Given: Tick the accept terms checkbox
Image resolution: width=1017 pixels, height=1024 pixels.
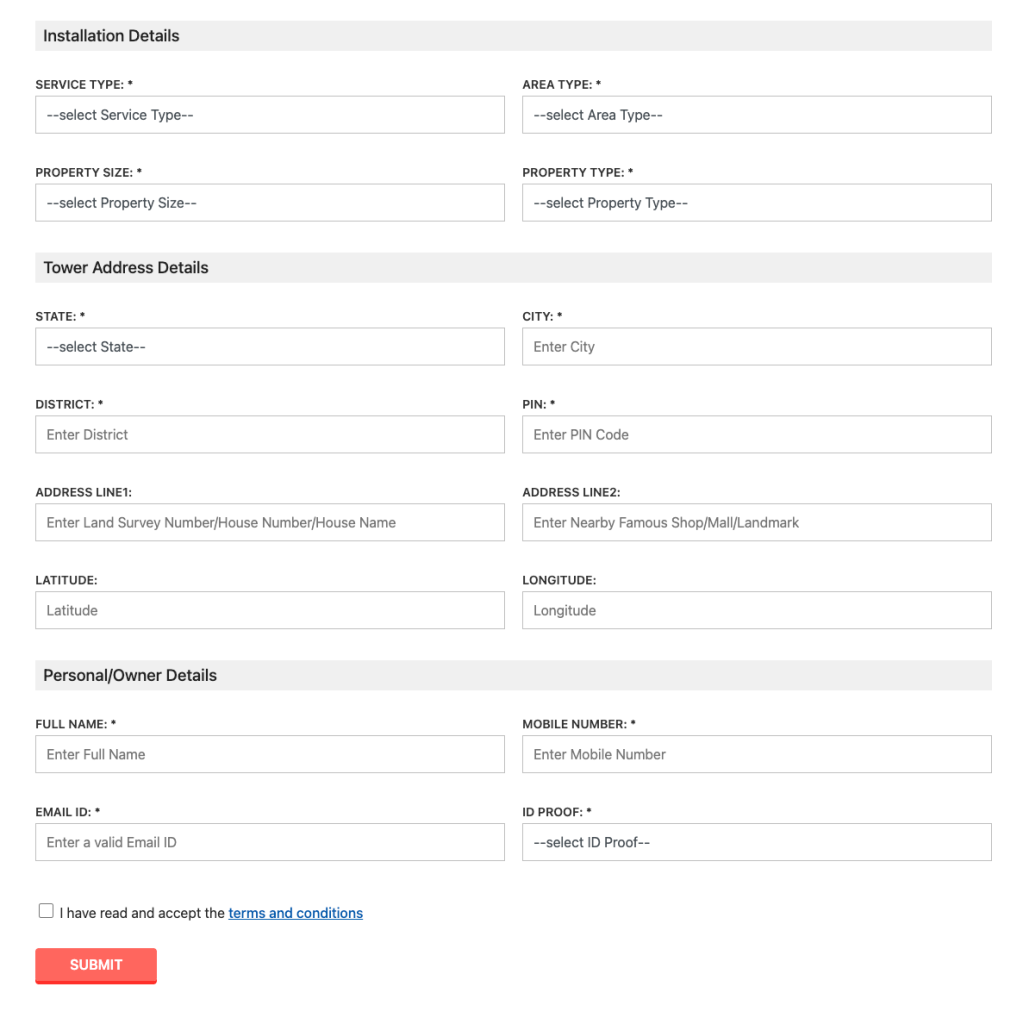Looking at the screenshot, I should [46, 911].
